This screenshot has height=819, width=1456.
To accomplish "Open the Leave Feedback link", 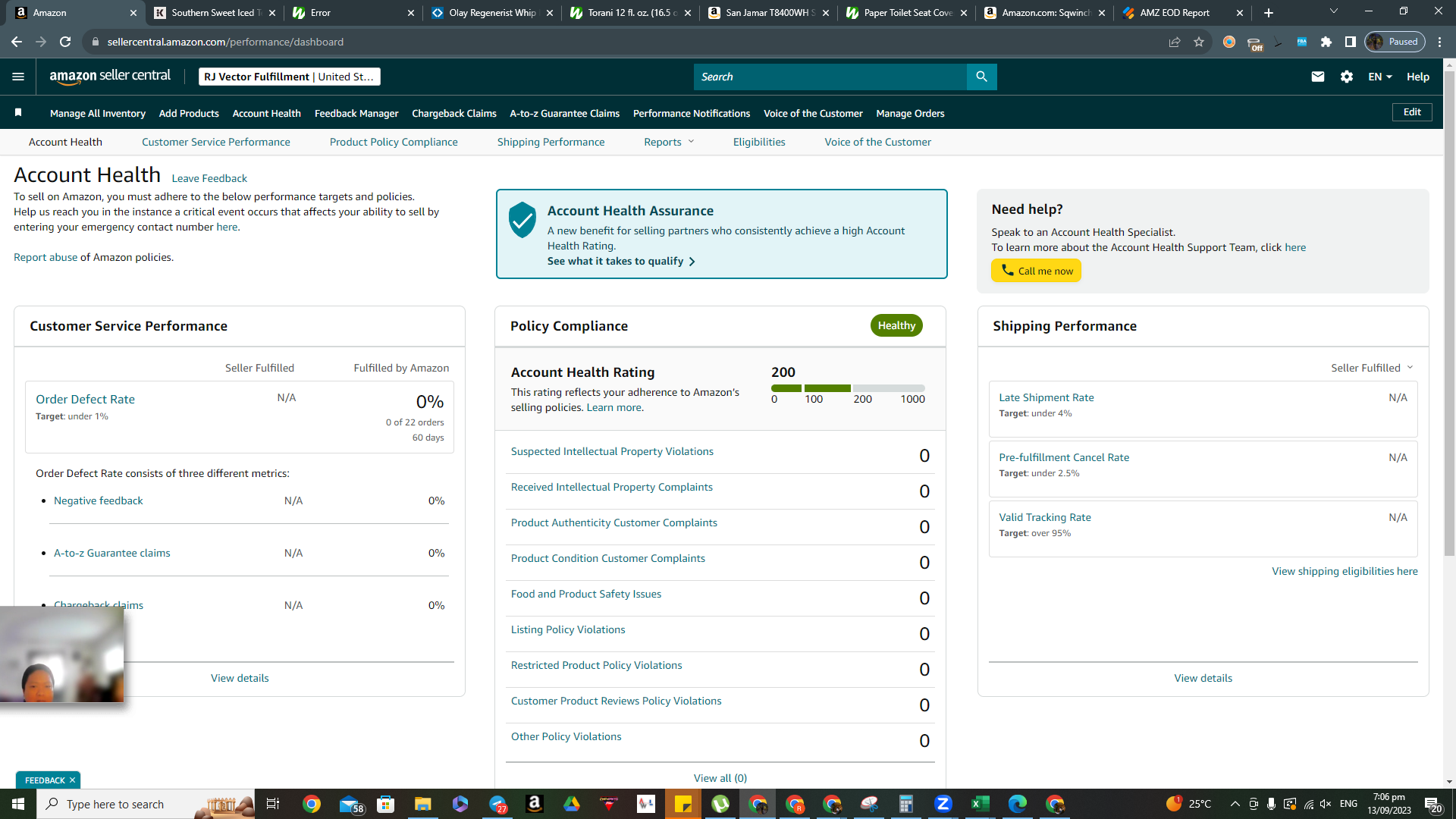I will click(209, 178).
